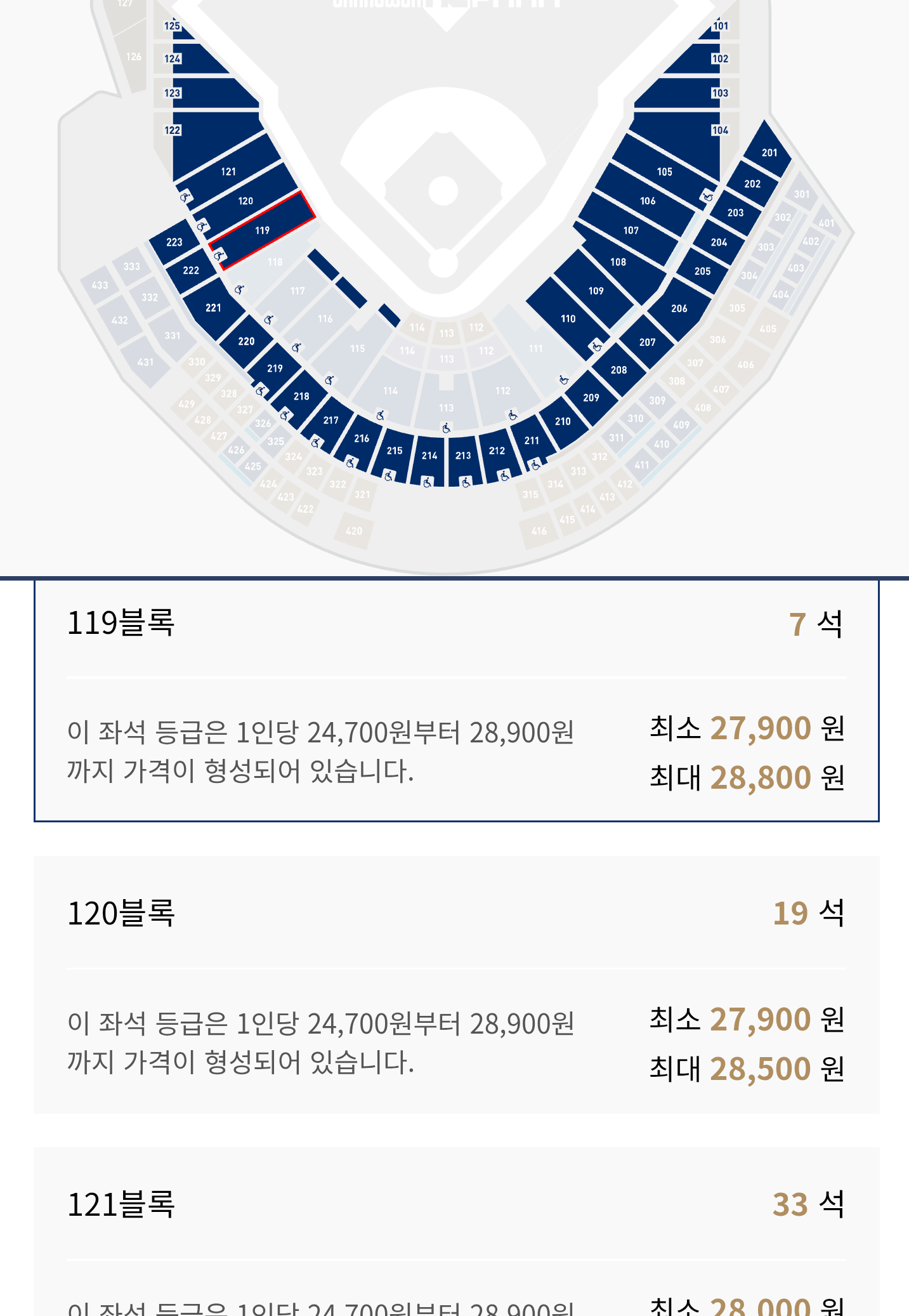Click wheelchair icon below block 213
This screenshot has height=1316, width=909.
[466, 482]
